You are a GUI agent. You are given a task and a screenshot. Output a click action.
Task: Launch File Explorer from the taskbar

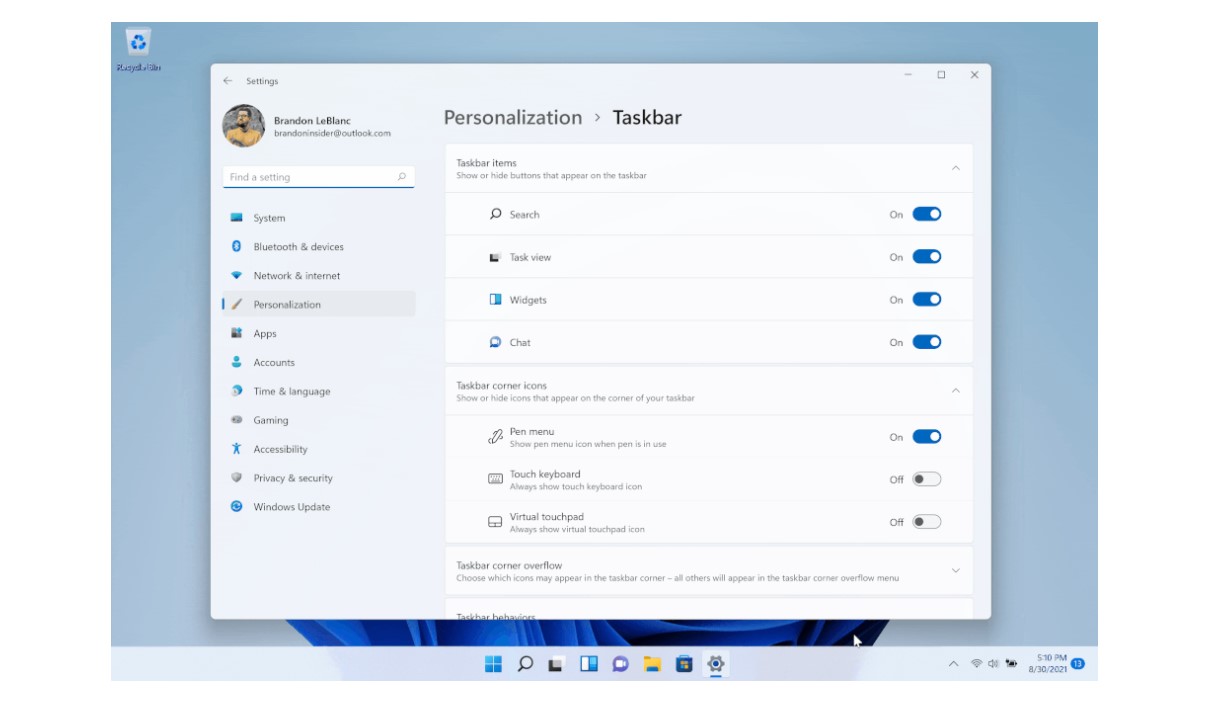652,664
